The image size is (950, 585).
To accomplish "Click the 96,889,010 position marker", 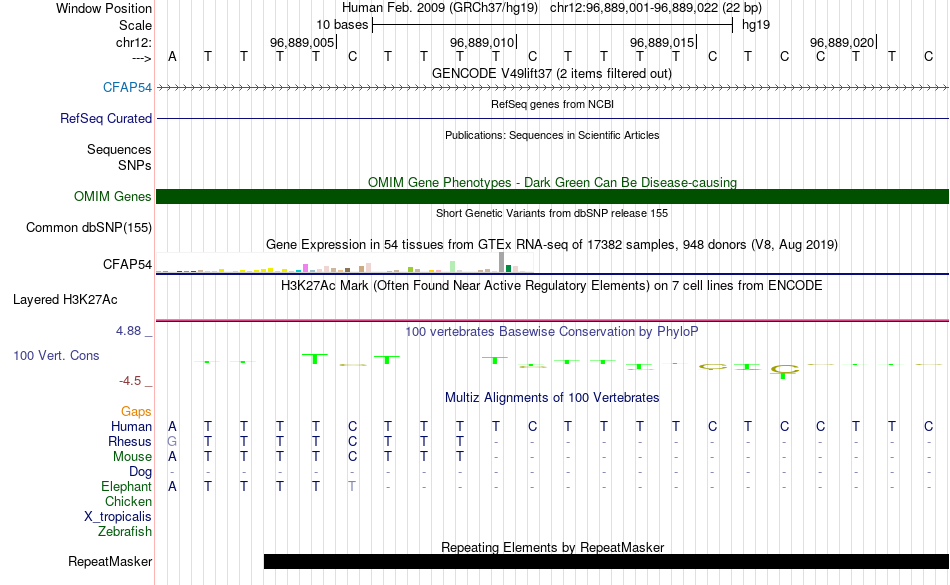I will click(x=483, y=42).
